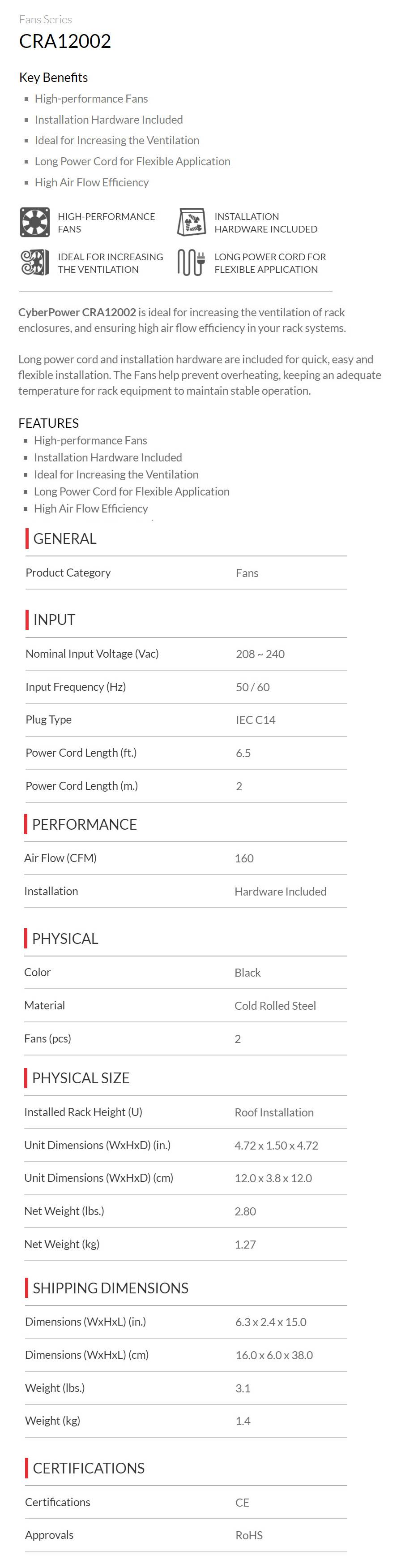414x1568 pixels.
Task: Select the GENERAL section heading
Action: pyautogui.click(x=64, y=538)
